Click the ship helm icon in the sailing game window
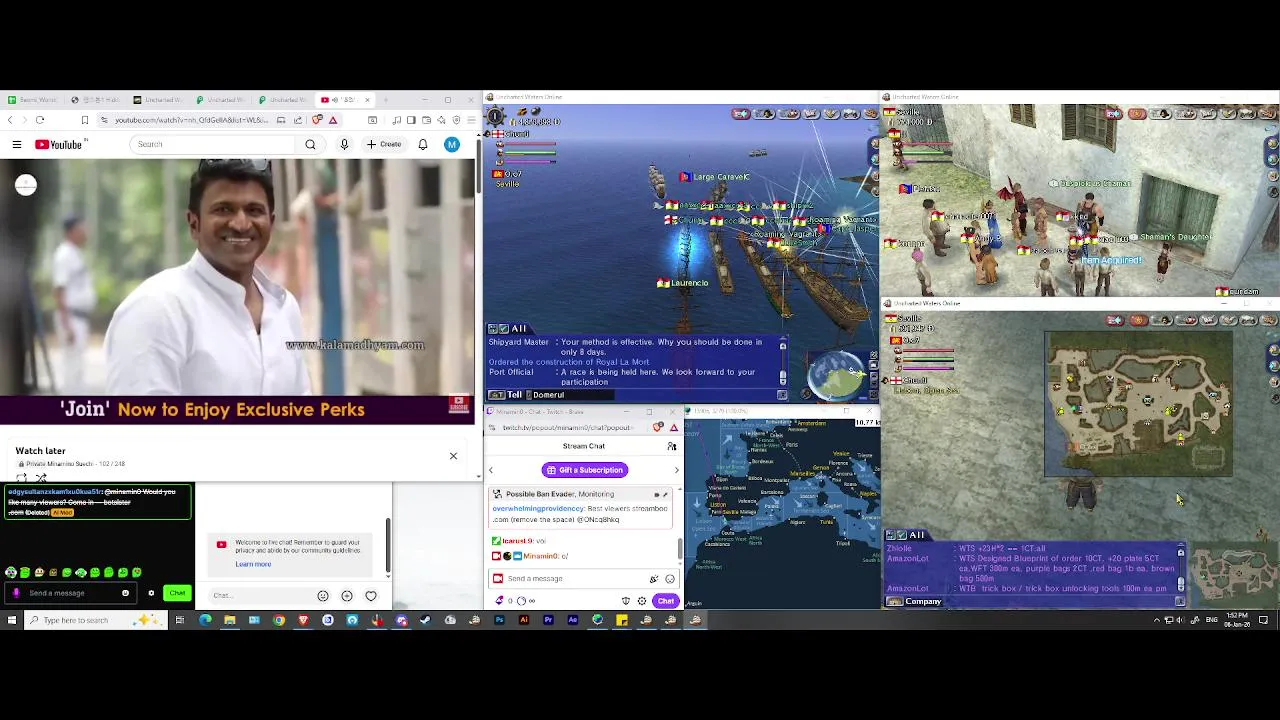The image size is (1280, 720). [495, 116]
